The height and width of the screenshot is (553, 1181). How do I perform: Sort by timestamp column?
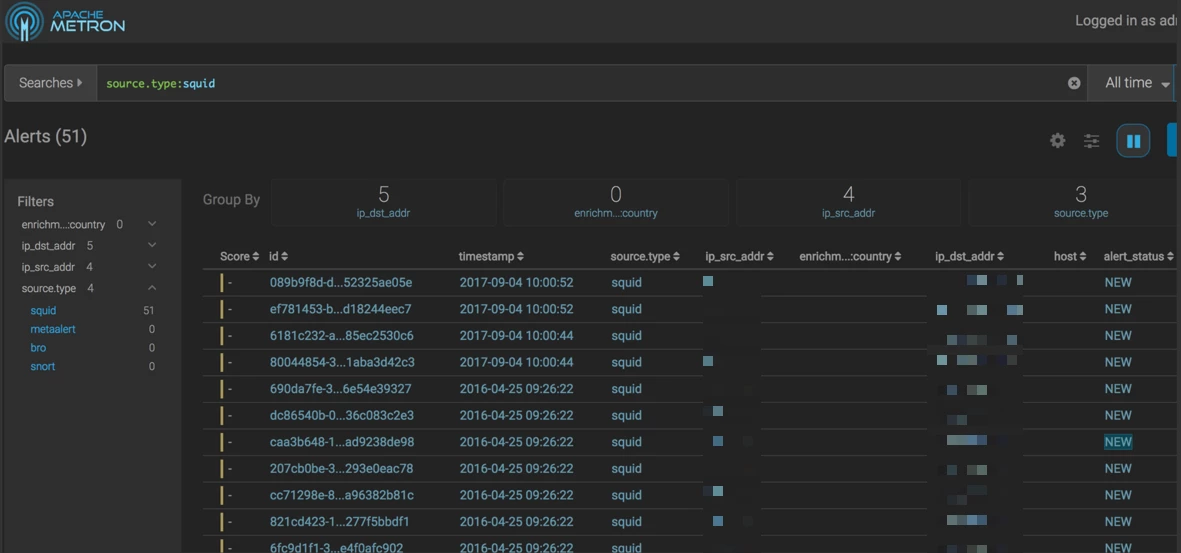coord(492,257)
